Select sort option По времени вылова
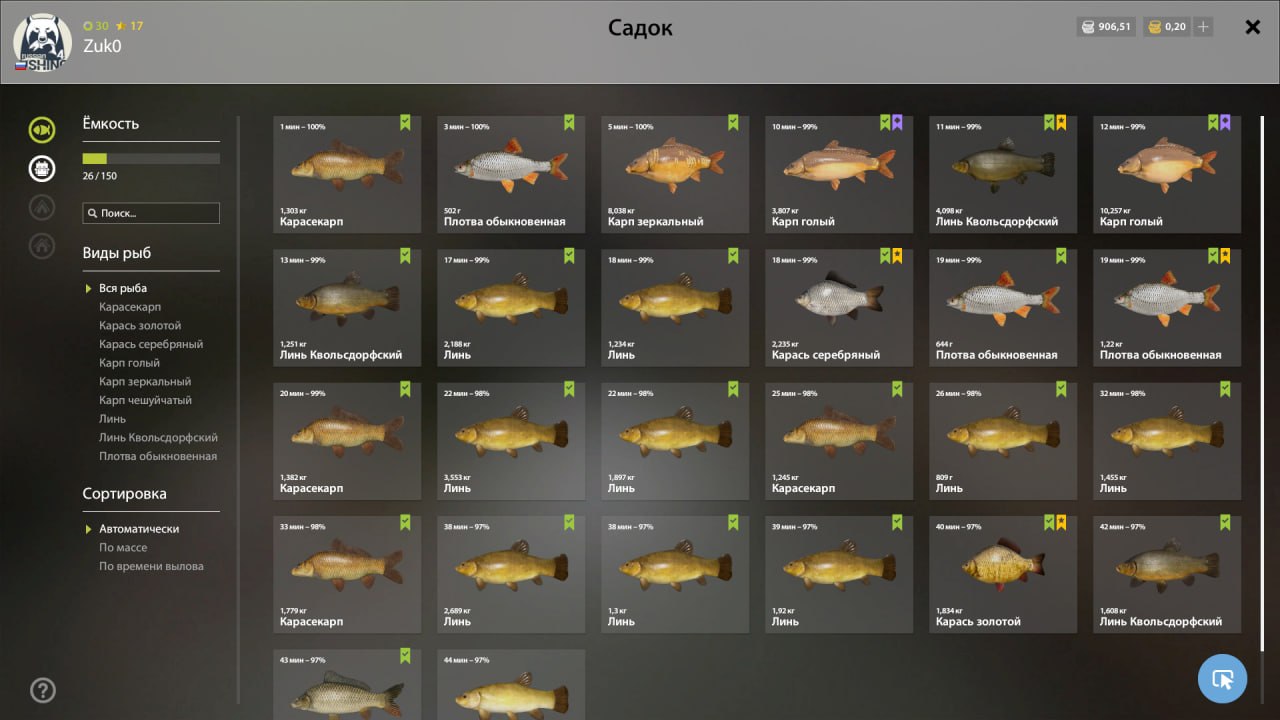 pyautogui.click(x=151, y=566)
